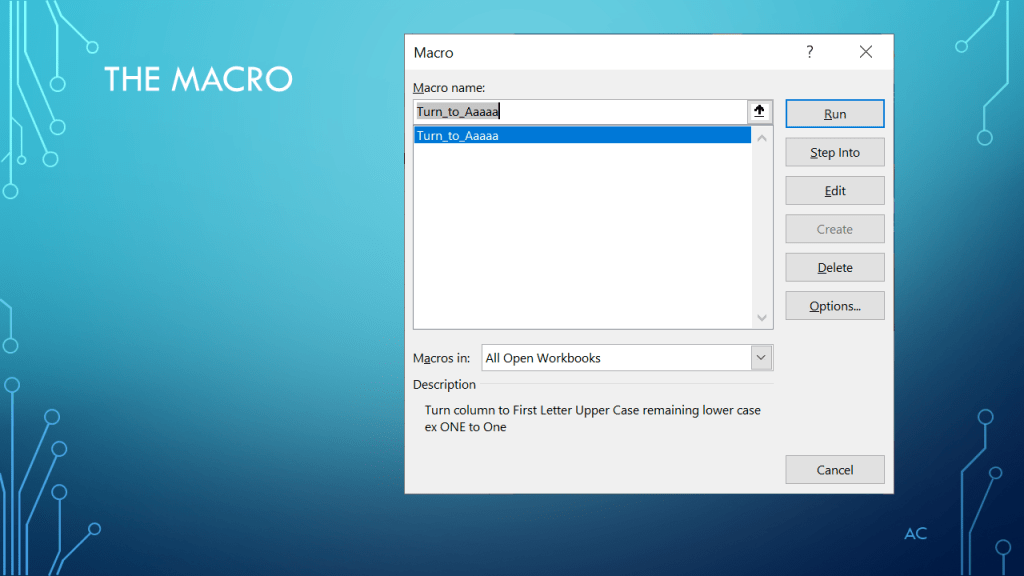
Task: Click the Step Into button
Action: pyautogui.click(x=834, y=153)
